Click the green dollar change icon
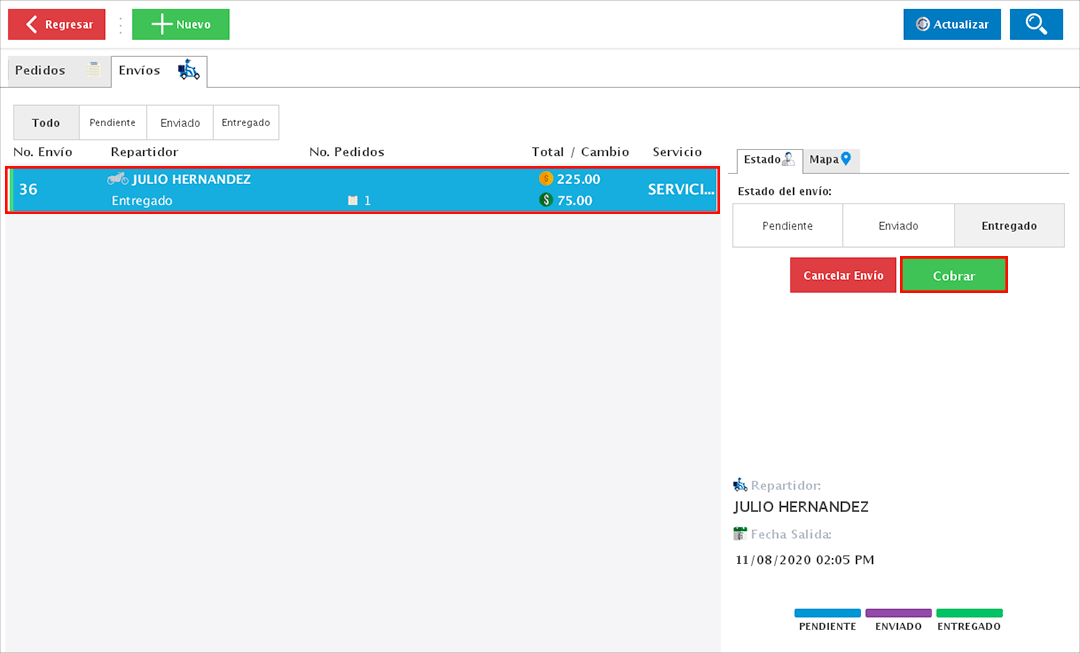The image size is (1080, 653). pyautogui.click(x=545, y=200)
